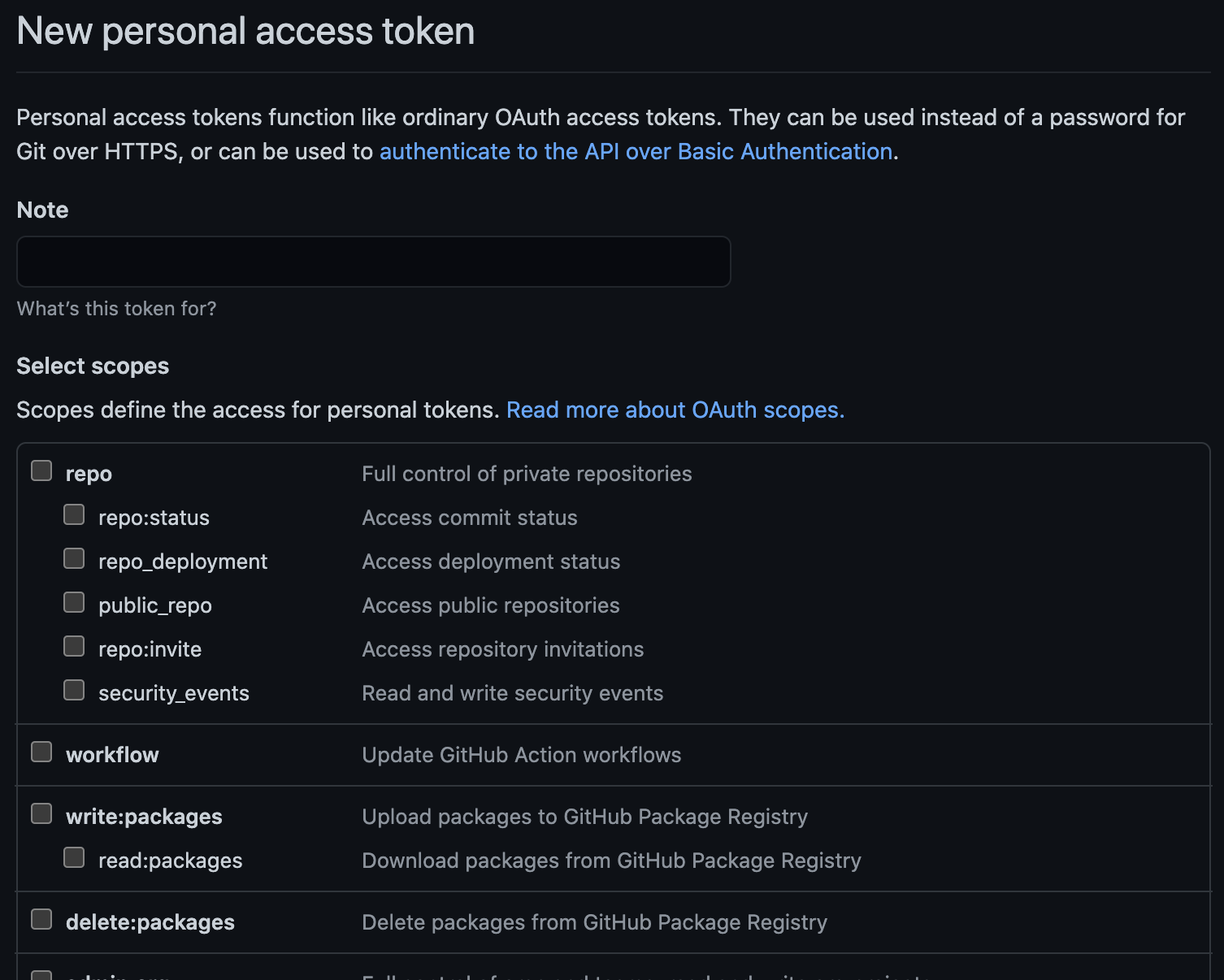Click the delete:packages label text

(x=150, y=922)
